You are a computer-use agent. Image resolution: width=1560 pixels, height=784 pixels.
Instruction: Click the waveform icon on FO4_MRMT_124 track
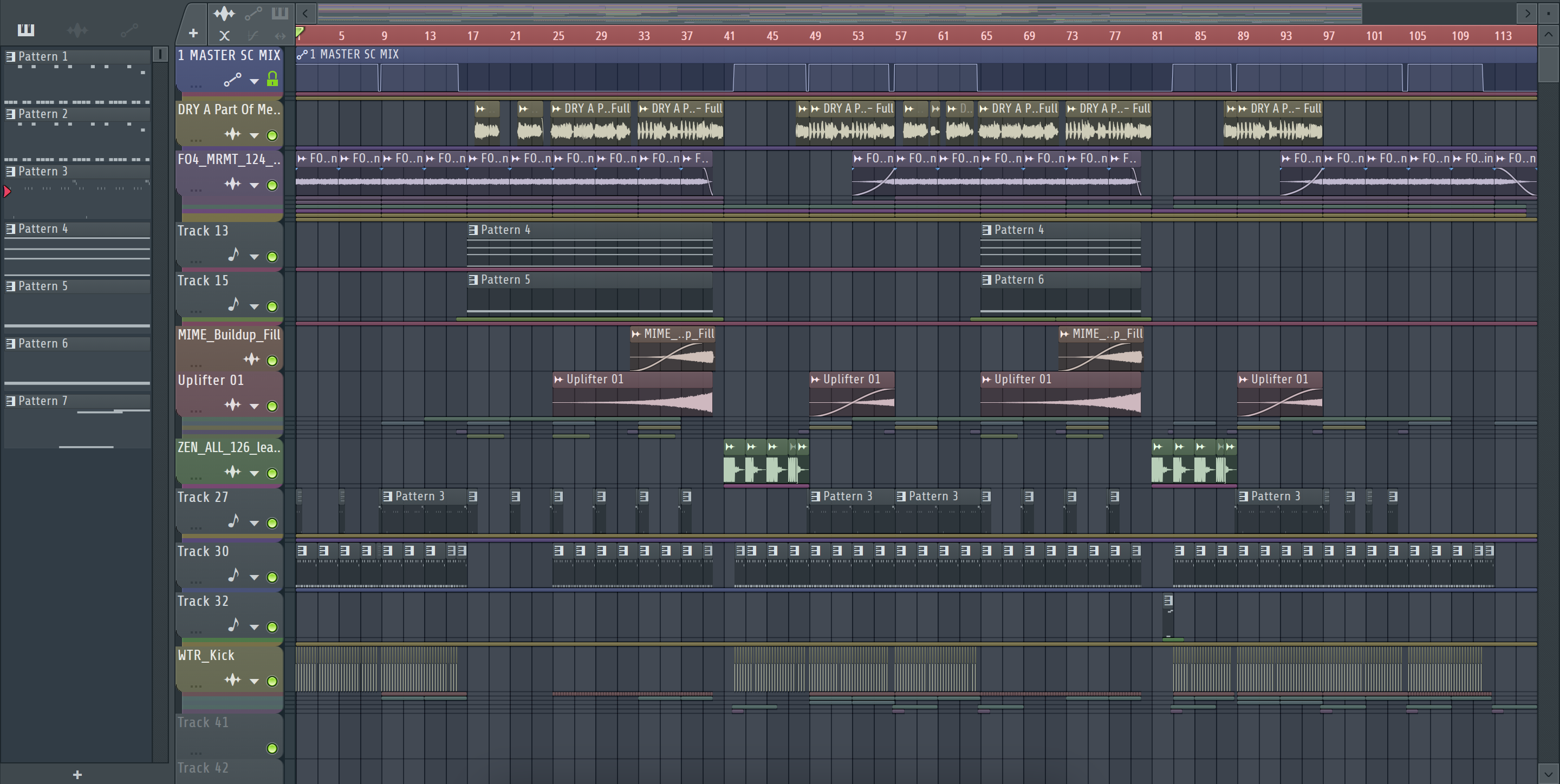[232, 184]
